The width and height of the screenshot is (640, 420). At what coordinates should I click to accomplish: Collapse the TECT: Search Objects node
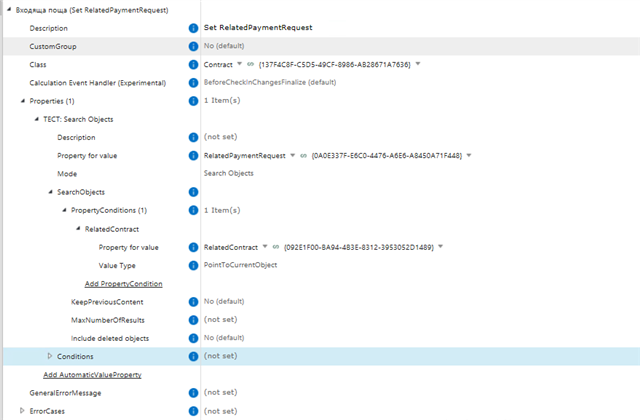click(x=36, y=119)
